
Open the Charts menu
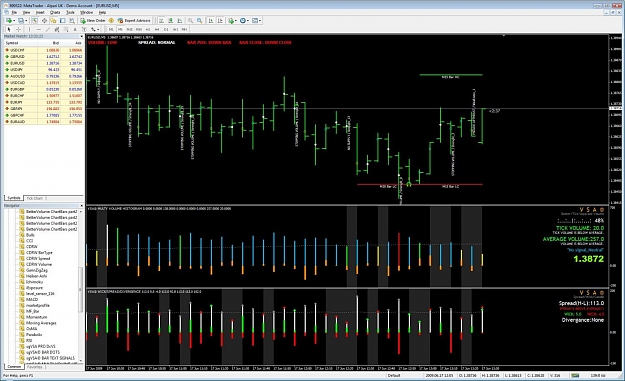click(55, 12)
